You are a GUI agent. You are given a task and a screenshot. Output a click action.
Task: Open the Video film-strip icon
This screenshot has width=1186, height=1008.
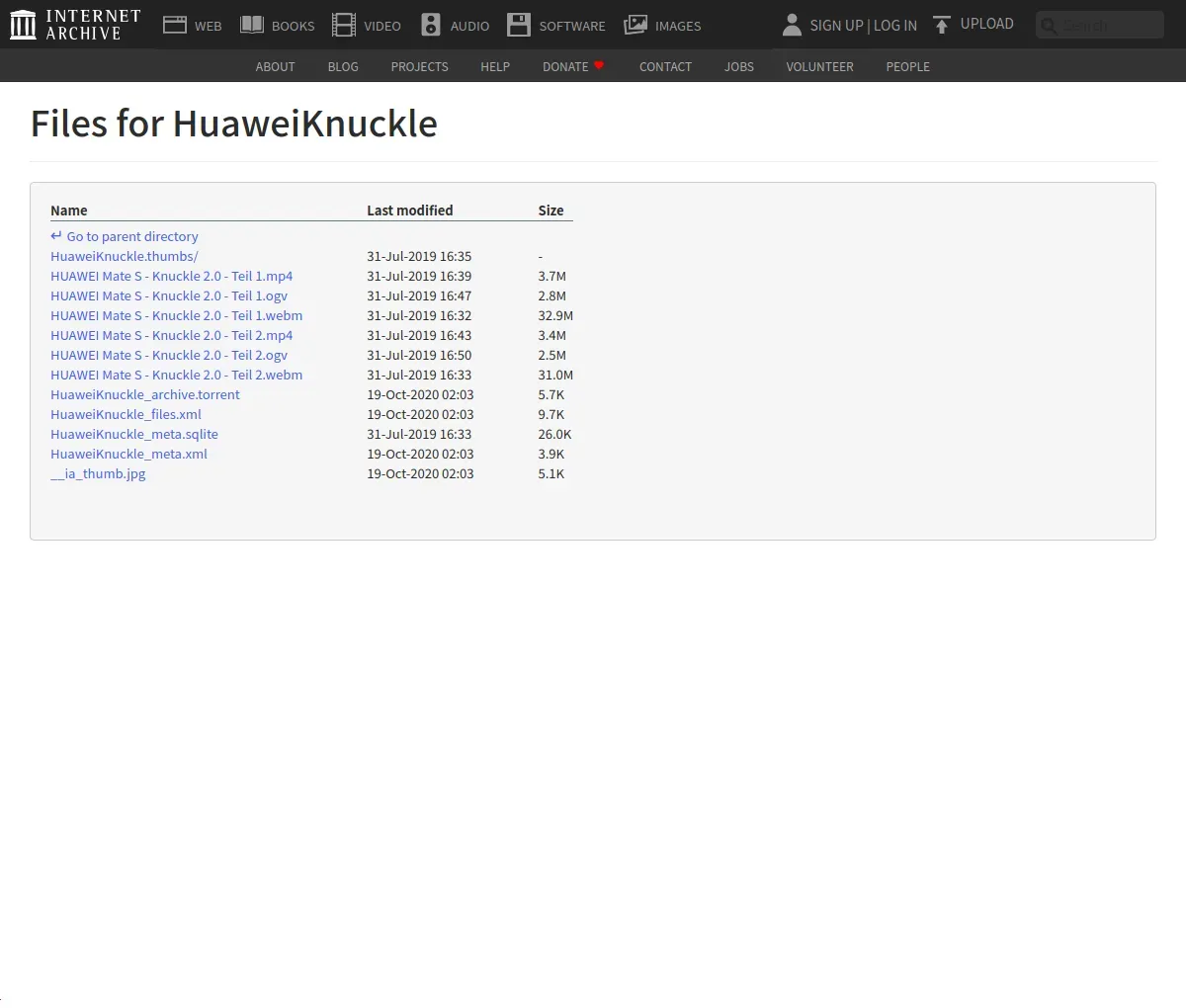(344, 25)
